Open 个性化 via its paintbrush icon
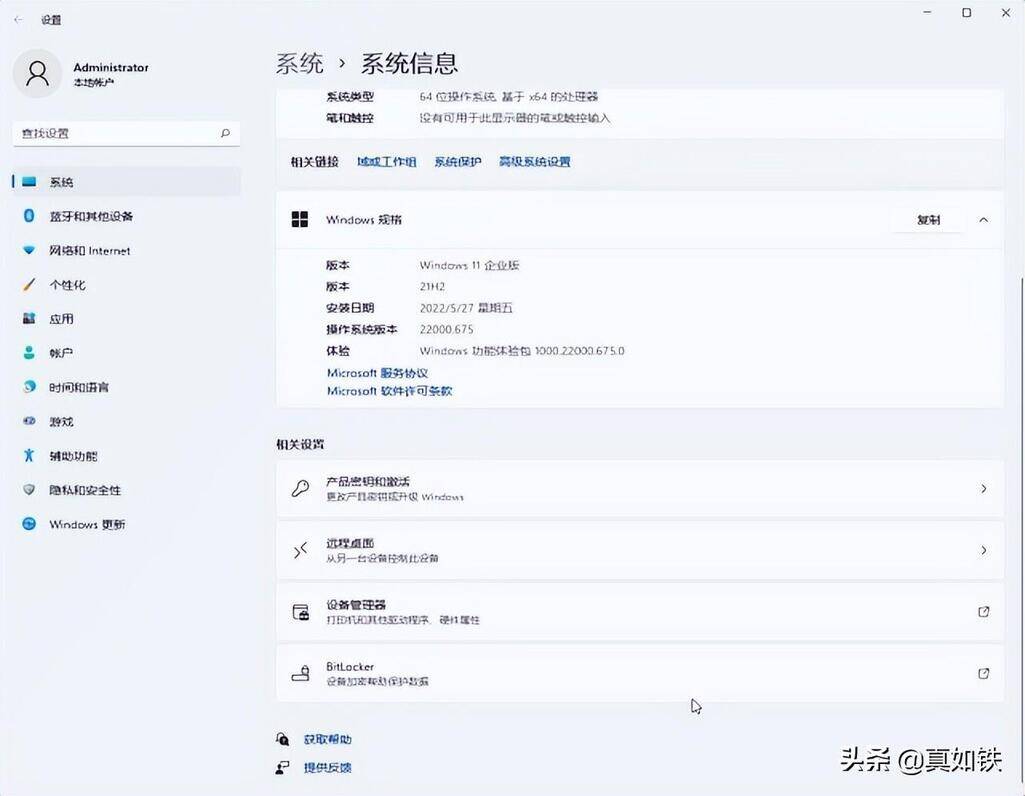Viewport: 1025px width, 796px height. pos(29,284)
